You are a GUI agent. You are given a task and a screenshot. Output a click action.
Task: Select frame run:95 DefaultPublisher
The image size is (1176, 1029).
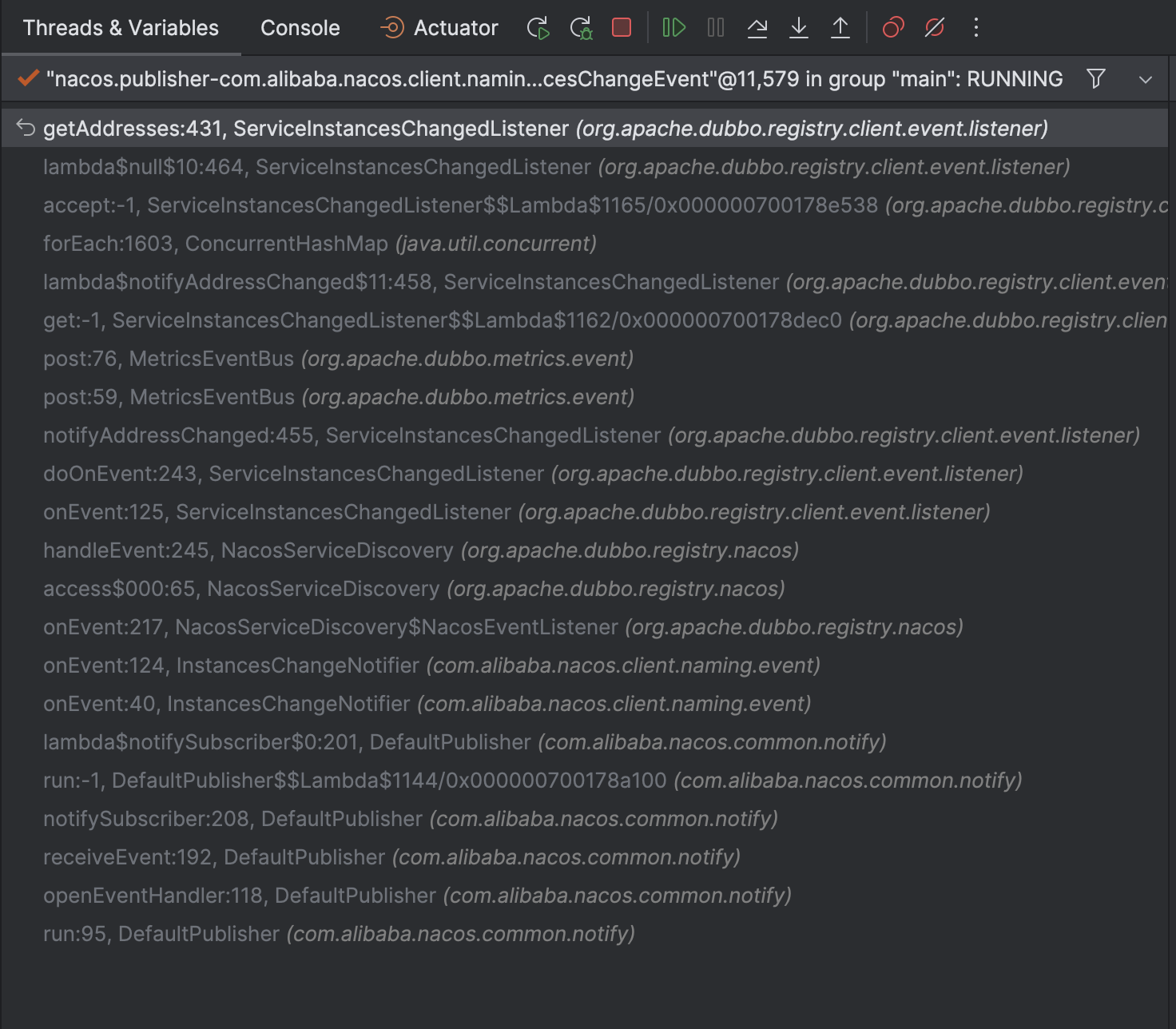pos(585,934)
